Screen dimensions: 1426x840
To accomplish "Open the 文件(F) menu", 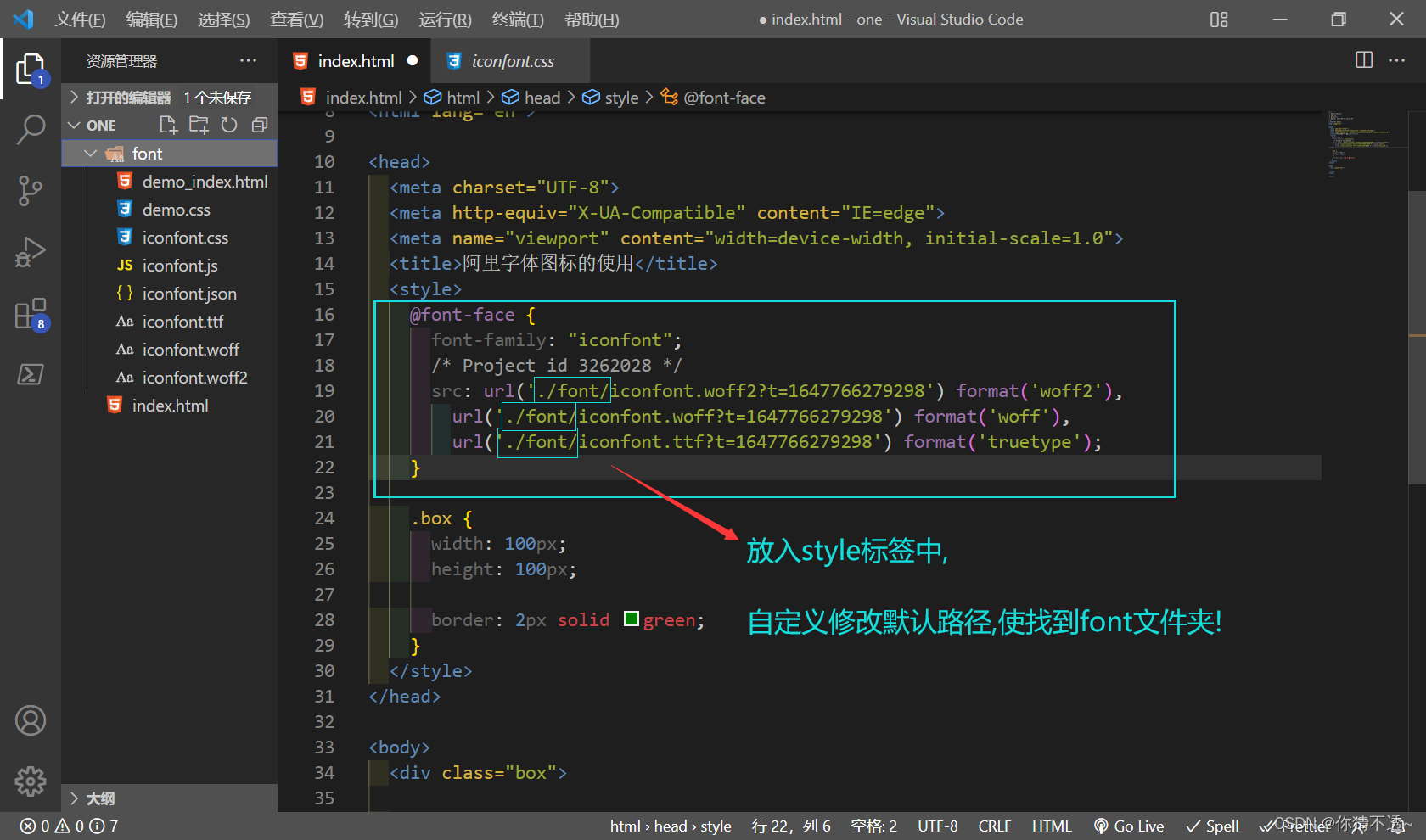I will (x=80, y=19).
